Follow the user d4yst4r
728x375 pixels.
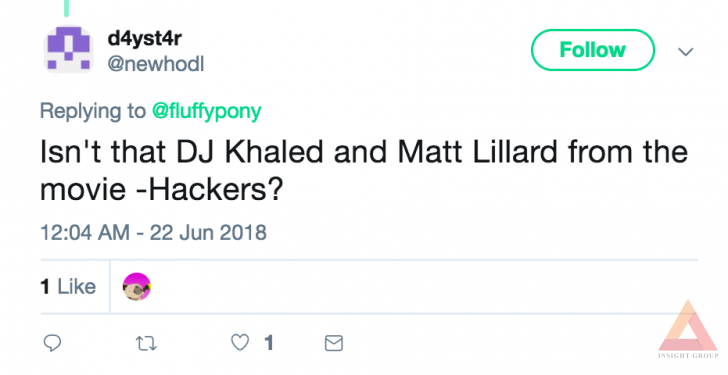point(593,50)
